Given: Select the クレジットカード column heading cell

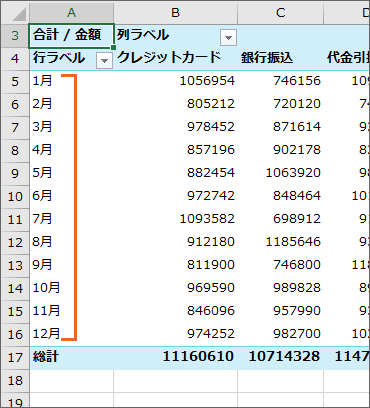Looking at the screenshot, I should pos(175,59).
